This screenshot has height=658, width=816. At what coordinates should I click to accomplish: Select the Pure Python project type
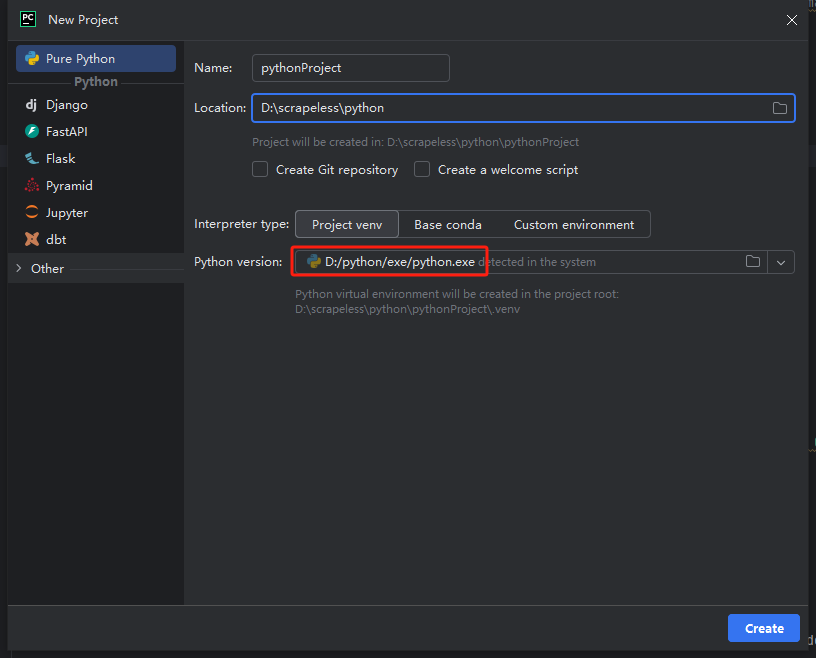point(96,58)
